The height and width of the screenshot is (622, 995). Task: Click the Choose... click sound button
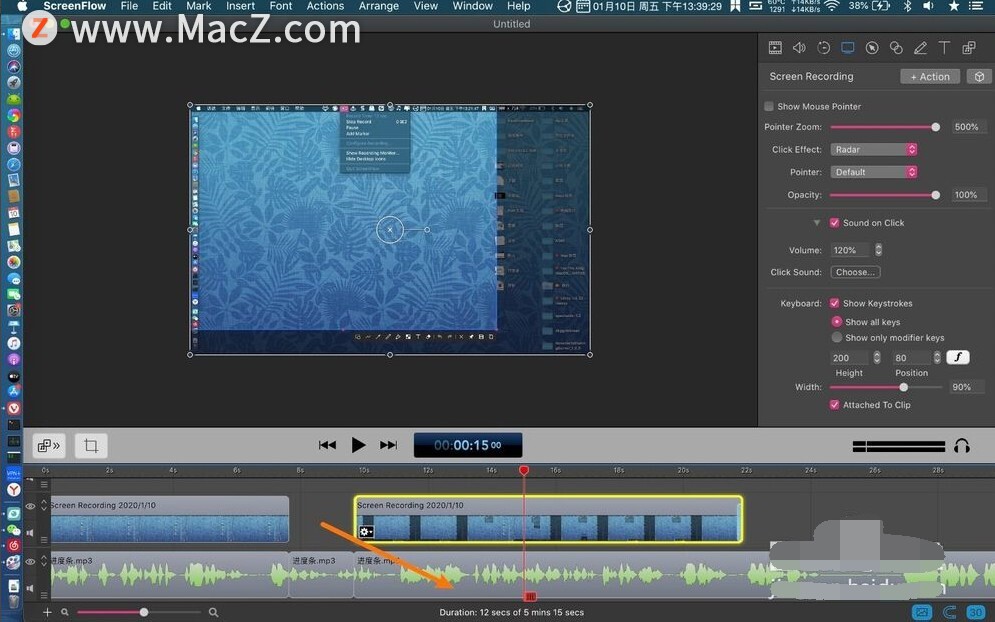(x=855, y=272)
